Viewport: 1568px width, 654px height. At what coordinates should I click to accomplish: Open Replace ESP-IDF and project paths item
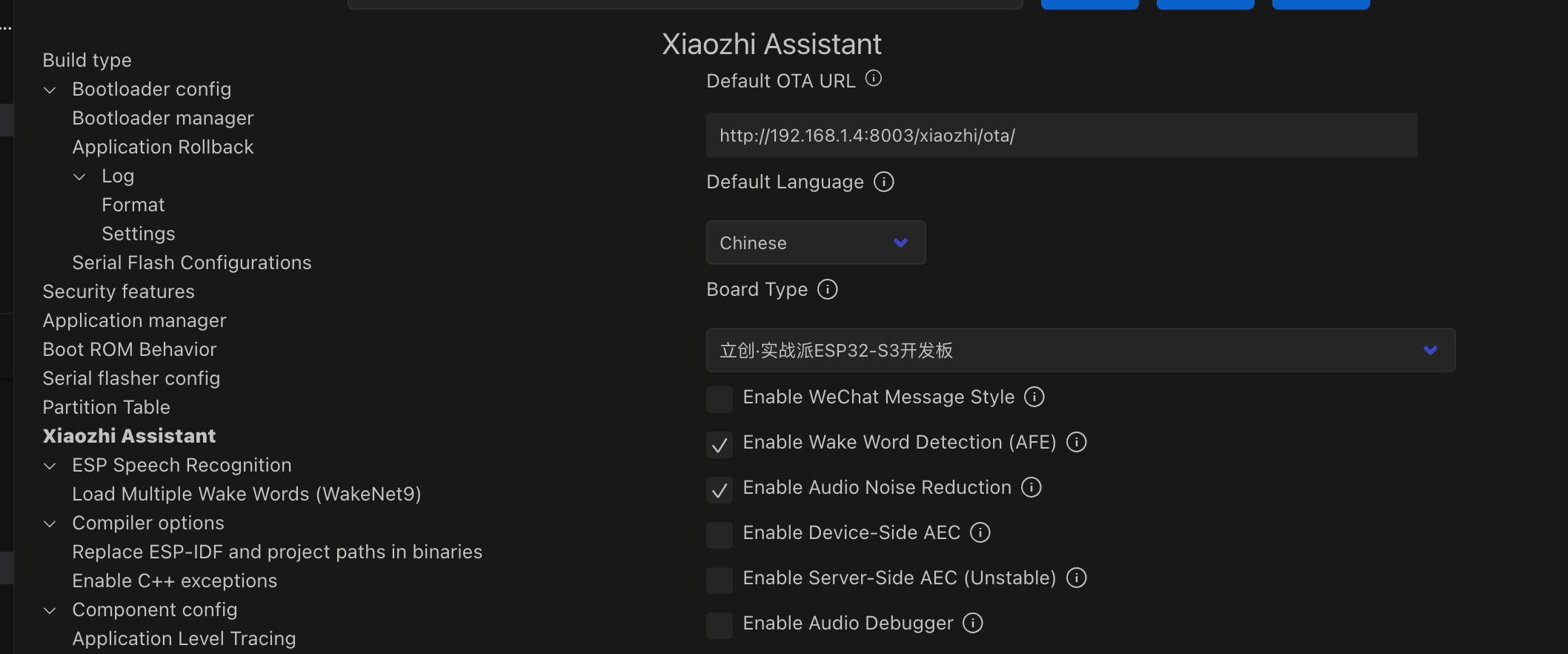tap(277, 552)
